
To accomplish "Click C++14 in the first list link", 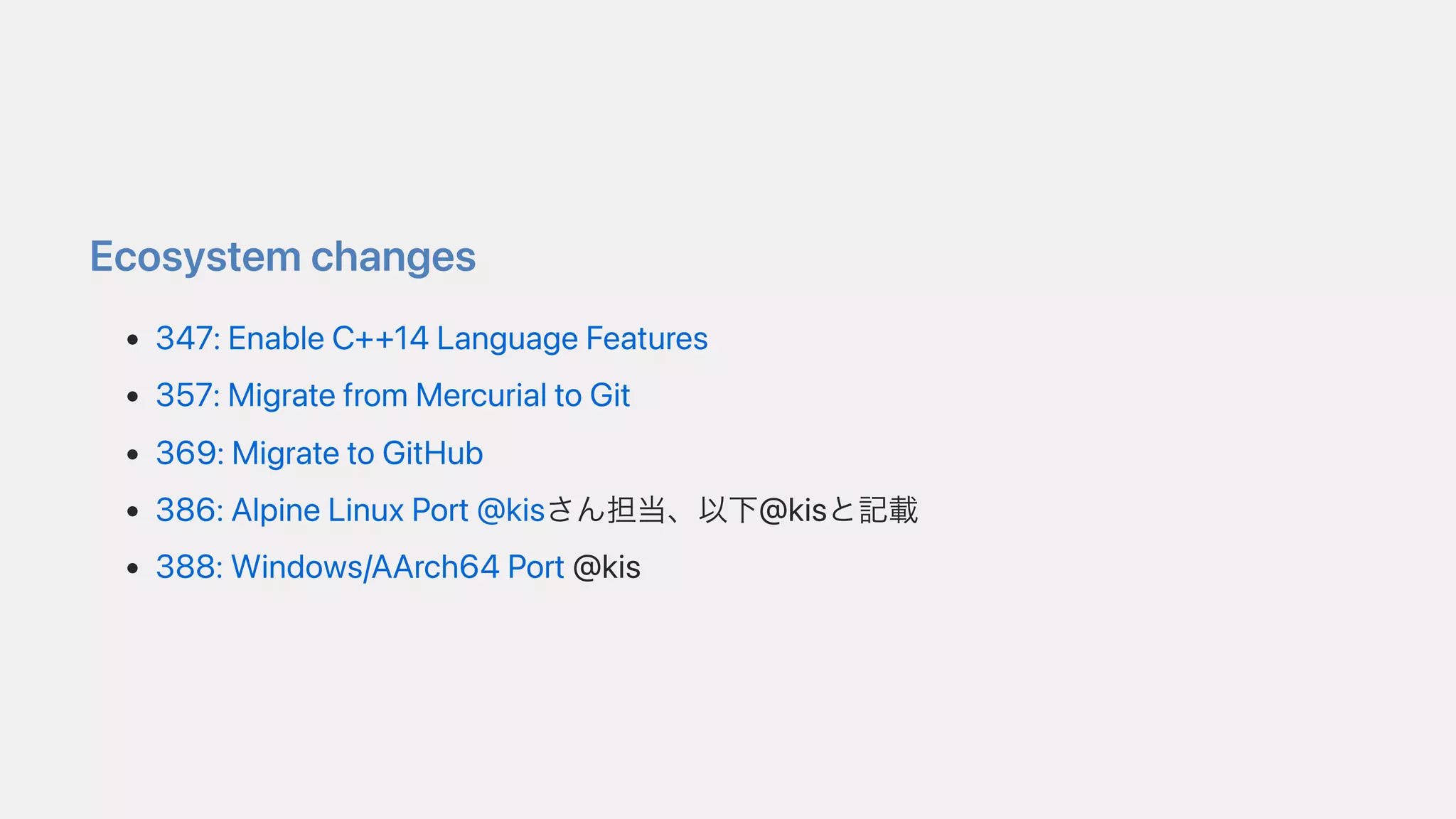I will (380, 338).
